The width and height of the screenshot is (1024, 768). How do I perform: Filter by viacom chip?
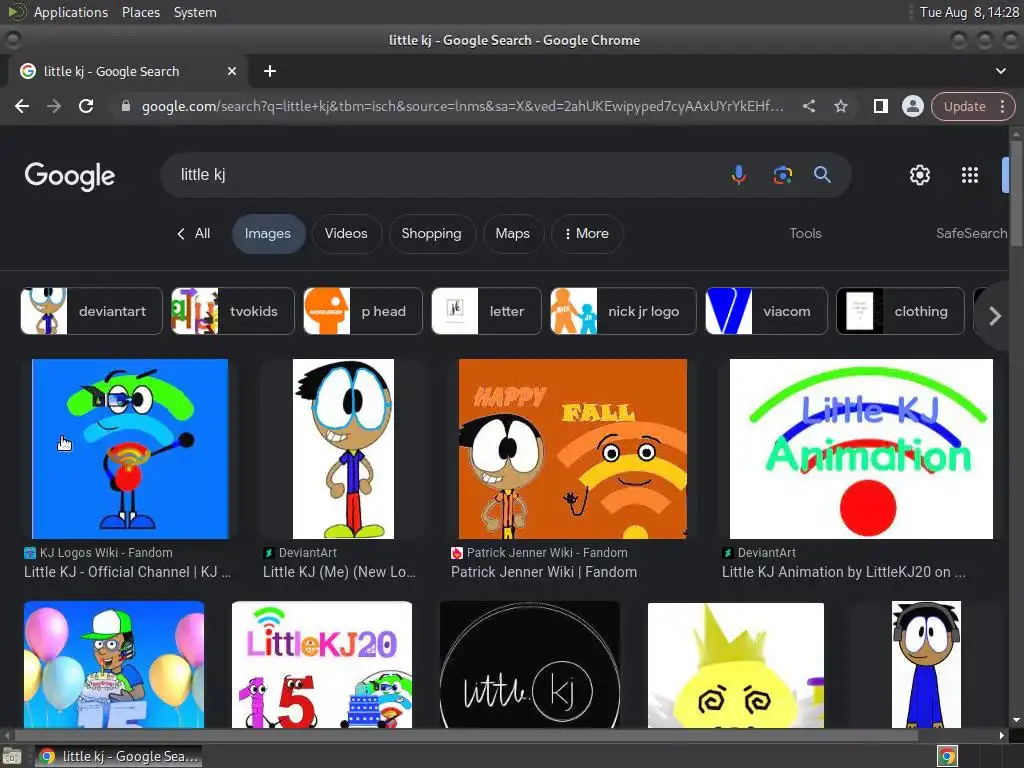point(766,312)
